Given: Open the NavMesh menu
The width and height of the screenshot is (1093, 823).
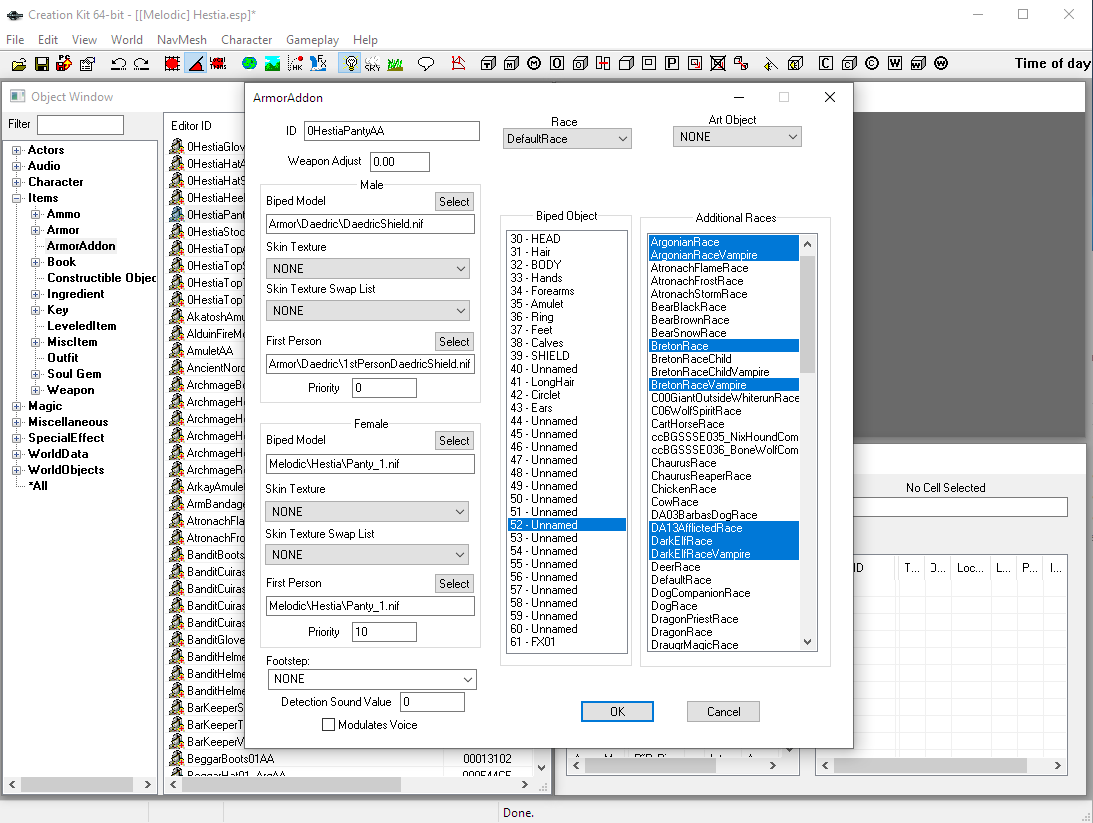Looking at the screenshot, I should [181, 40].
